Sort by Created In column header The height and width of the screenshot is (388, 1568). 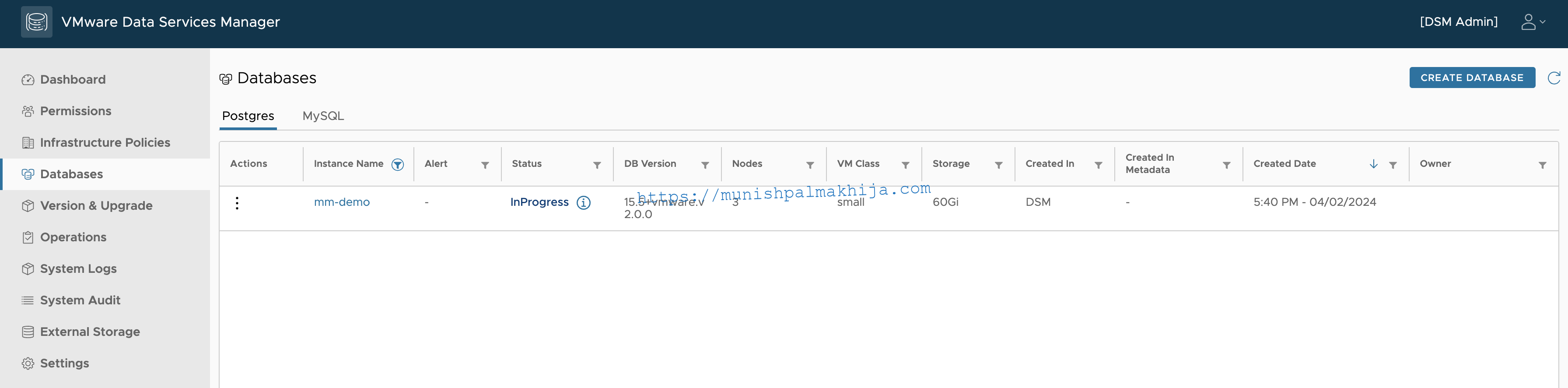[1050, 164]
